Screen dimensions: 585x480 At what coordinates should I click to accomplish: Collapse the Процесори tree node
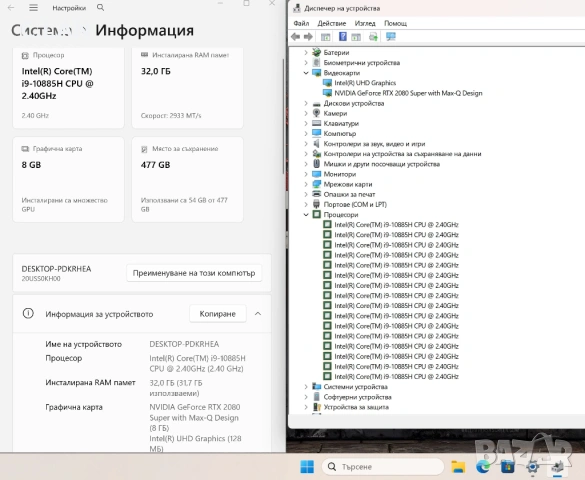[x=306, y=214]
